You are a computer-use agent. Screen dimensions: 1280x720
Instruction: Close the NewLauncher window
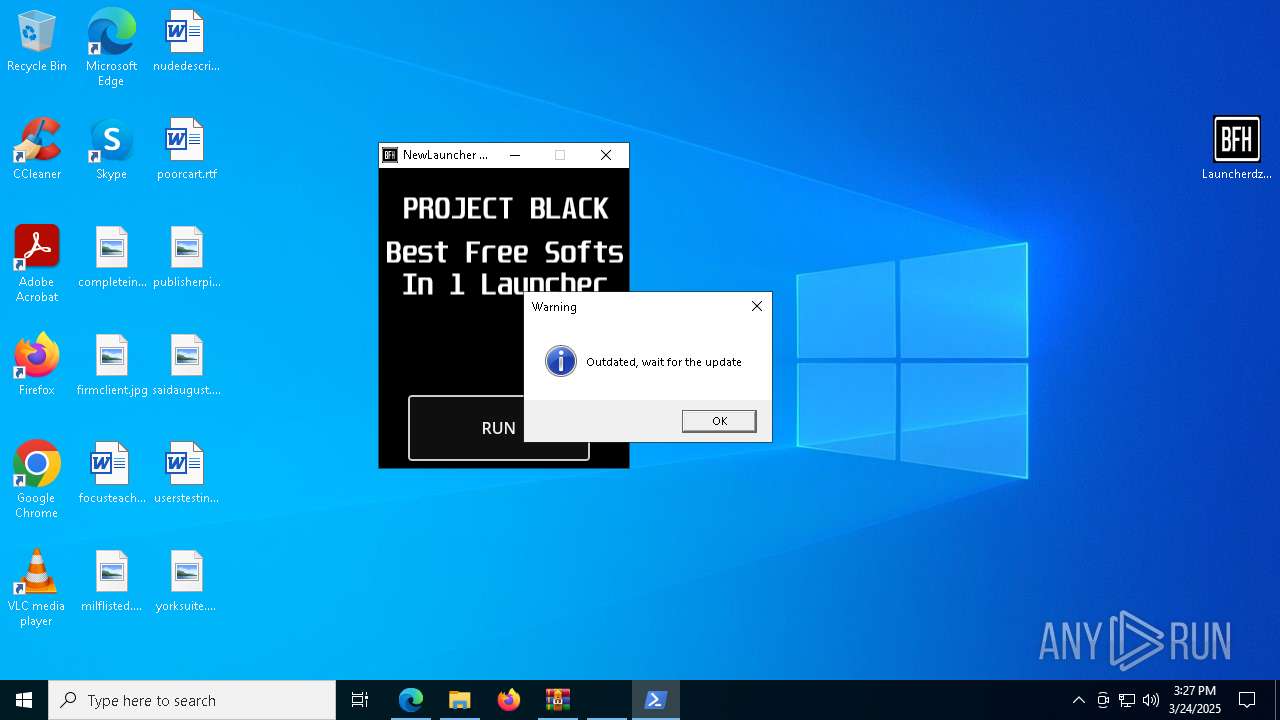pos(606,155)
